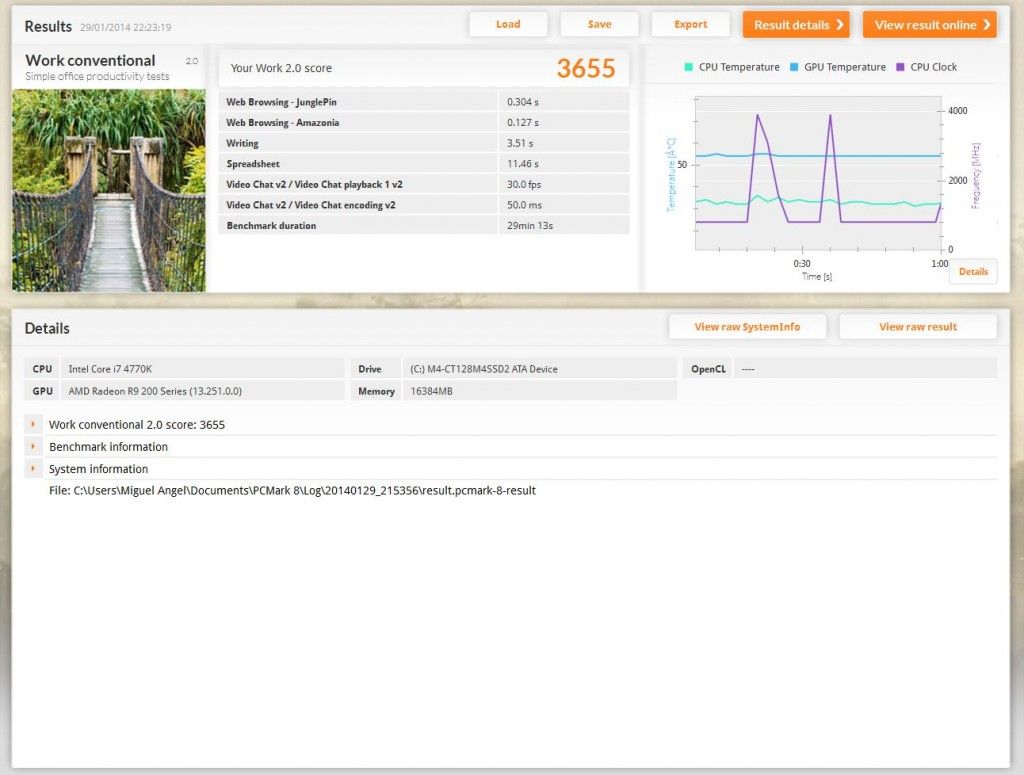Click the temperature and frequency chart
This screenshot has height=775, width=1024.
[818, 174]
